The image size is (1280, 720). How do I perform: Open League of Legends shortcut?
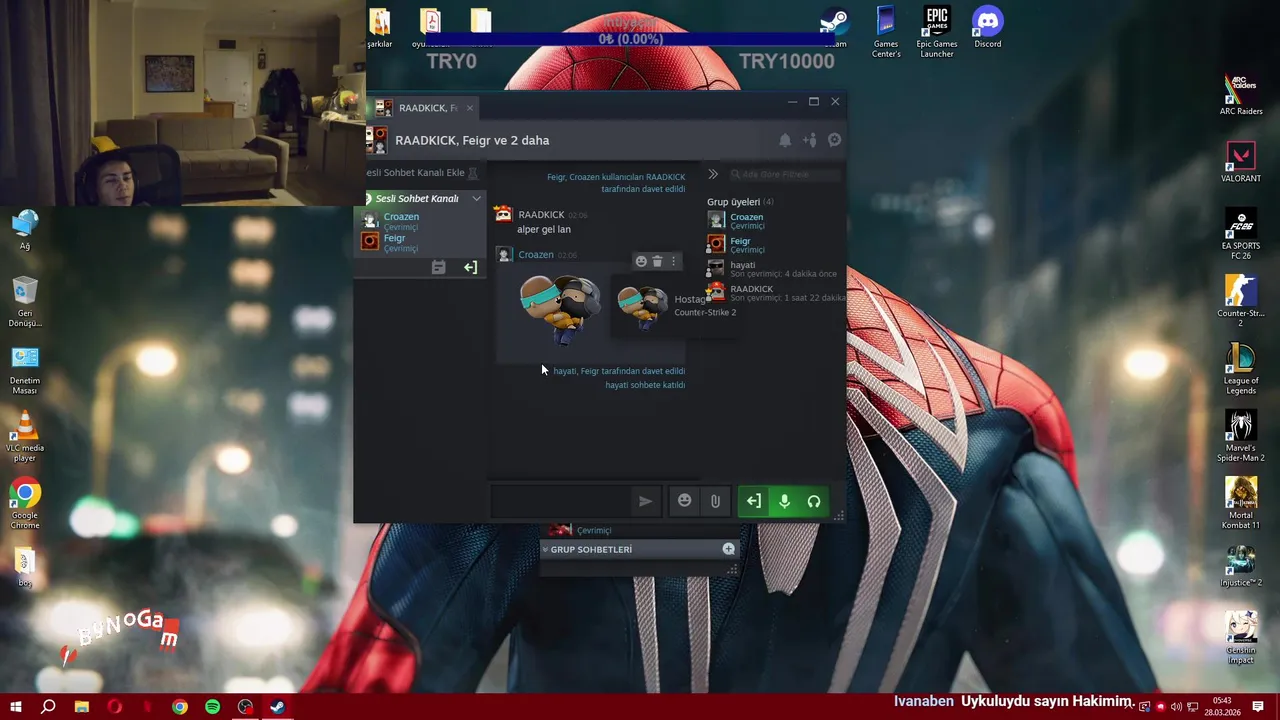tap(1241, 368)
